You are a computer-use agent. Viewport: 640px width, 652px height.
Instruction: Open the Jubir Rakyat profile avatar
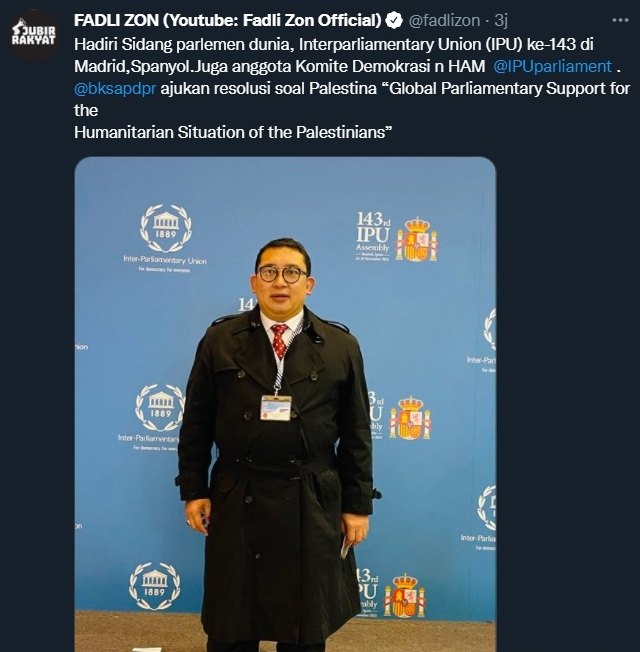coord(34,34)
